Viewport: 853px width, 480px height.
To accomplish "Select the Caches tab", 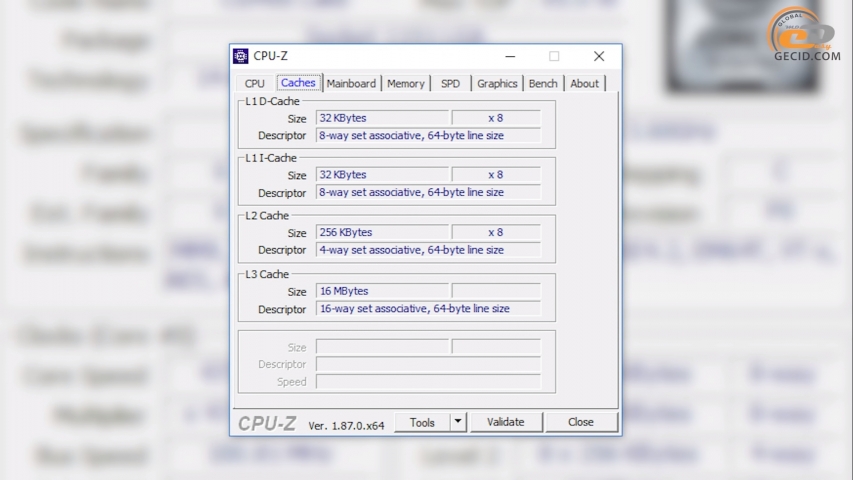I will [298, 83].
